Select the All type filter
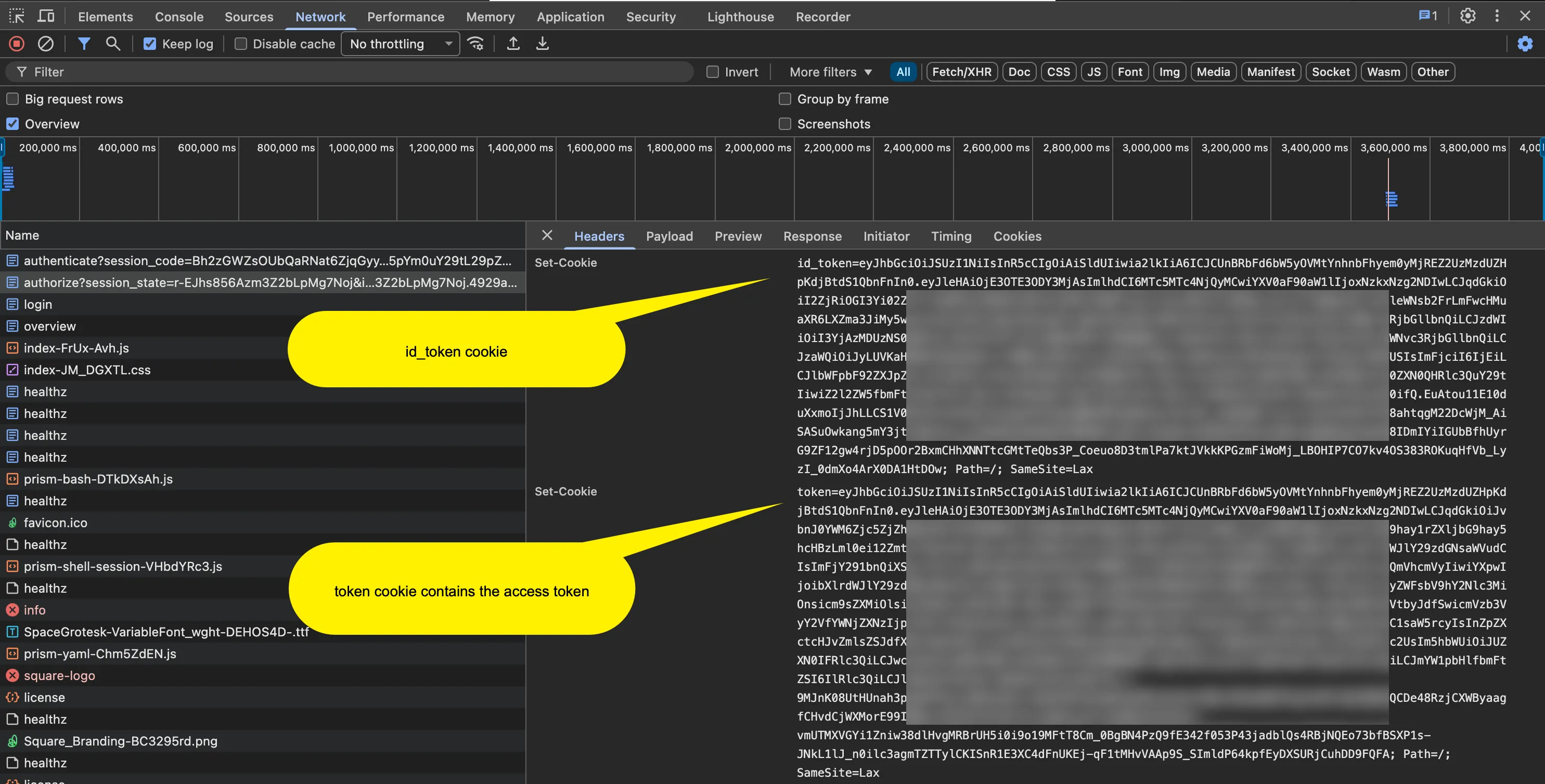 903,72
